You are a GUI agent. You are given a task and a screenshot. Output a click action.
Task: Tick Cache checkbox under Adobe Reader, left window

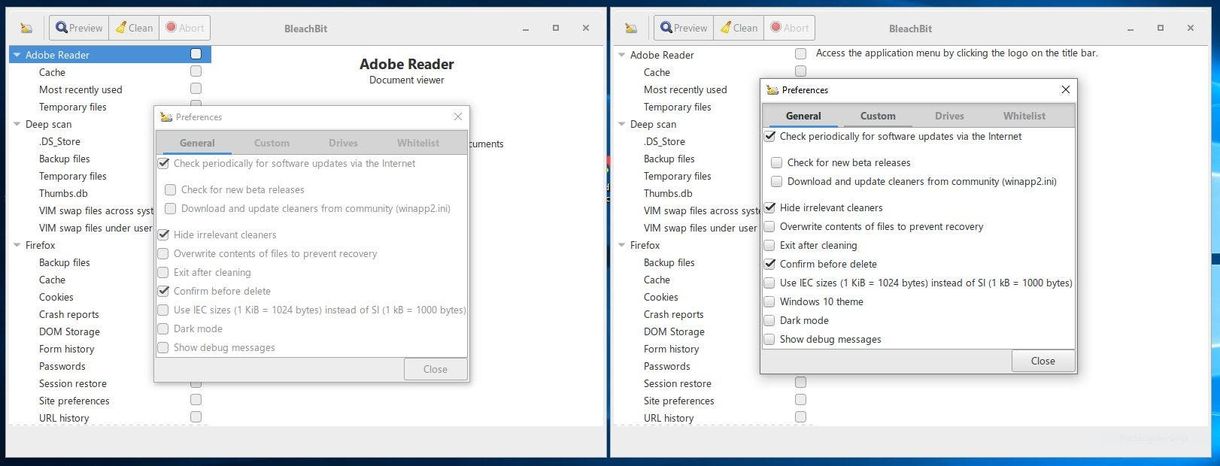click(x=196, y=72)
